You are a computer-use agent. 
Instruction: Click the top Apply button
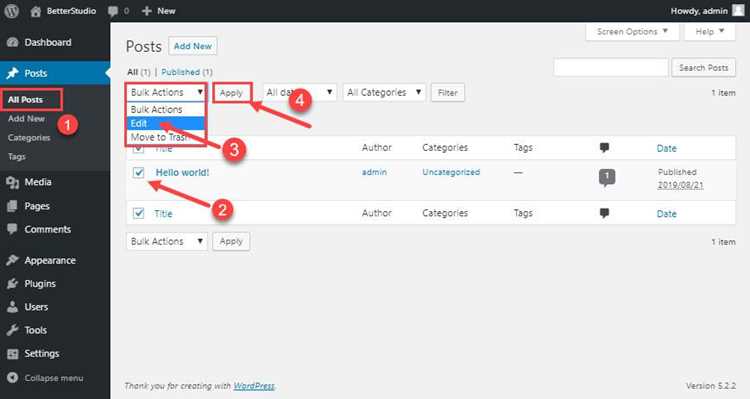(232, 93)
